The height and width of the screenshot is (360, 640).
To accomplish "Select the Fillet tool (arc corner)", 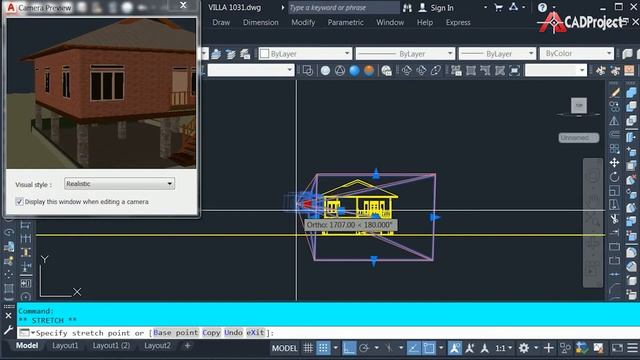I will click(x=615, y=290).
